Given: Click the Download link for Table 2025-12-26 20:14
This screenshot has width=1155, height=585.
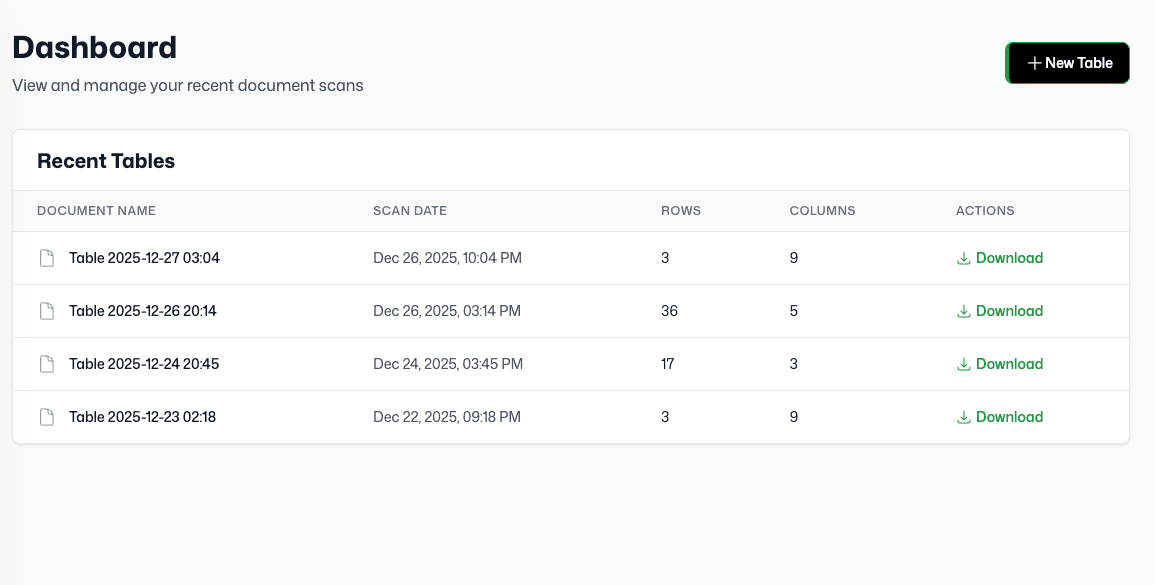Looking at the screenshot, I should [x=1010, y=311].
